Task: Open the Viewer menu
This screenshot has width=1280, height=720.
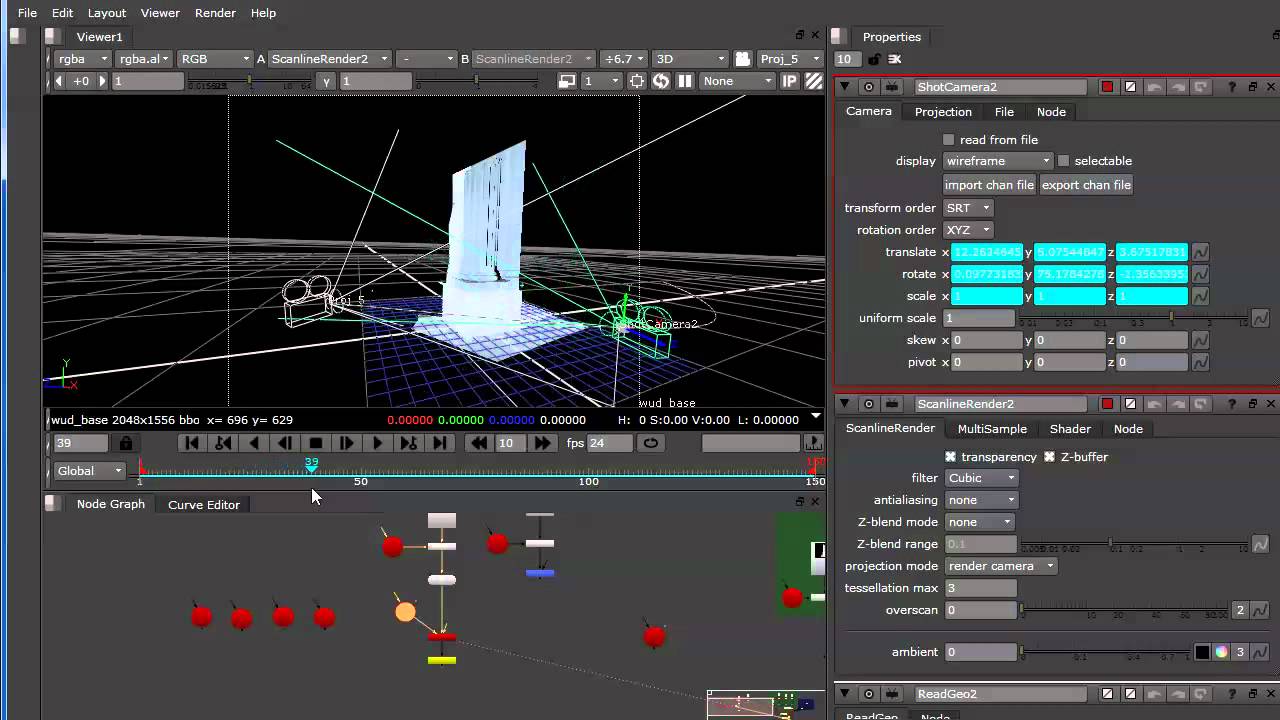Action: click(x=160, y=13)
